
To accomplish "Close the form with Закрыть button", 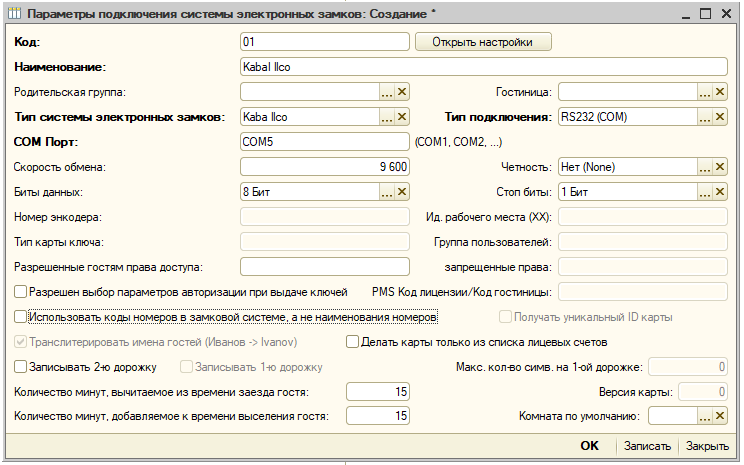I will (707, 446).
